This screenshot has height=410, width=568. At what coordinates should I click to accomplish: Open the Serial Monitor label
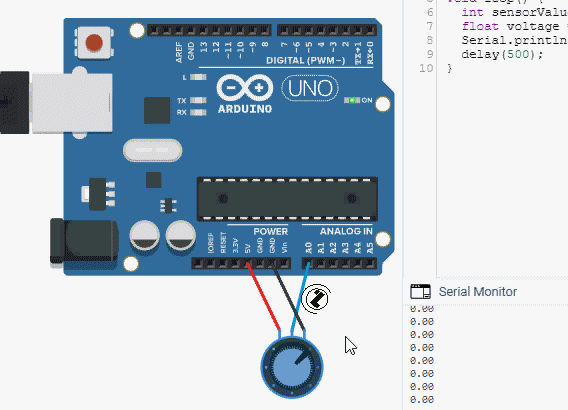[x=477, y=292]
